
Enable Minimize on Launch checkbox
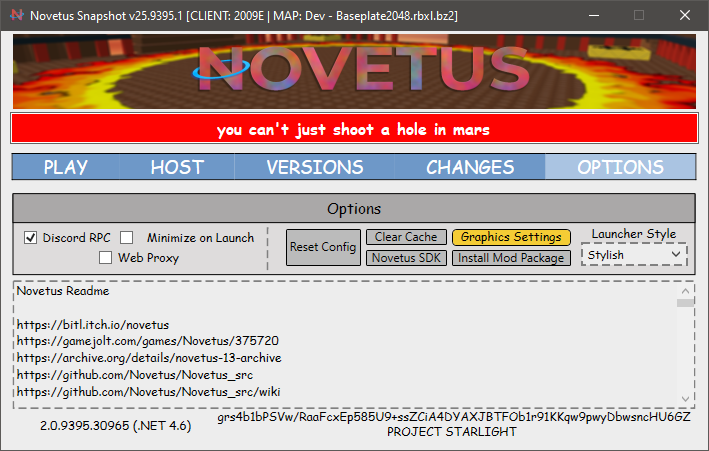127,237
